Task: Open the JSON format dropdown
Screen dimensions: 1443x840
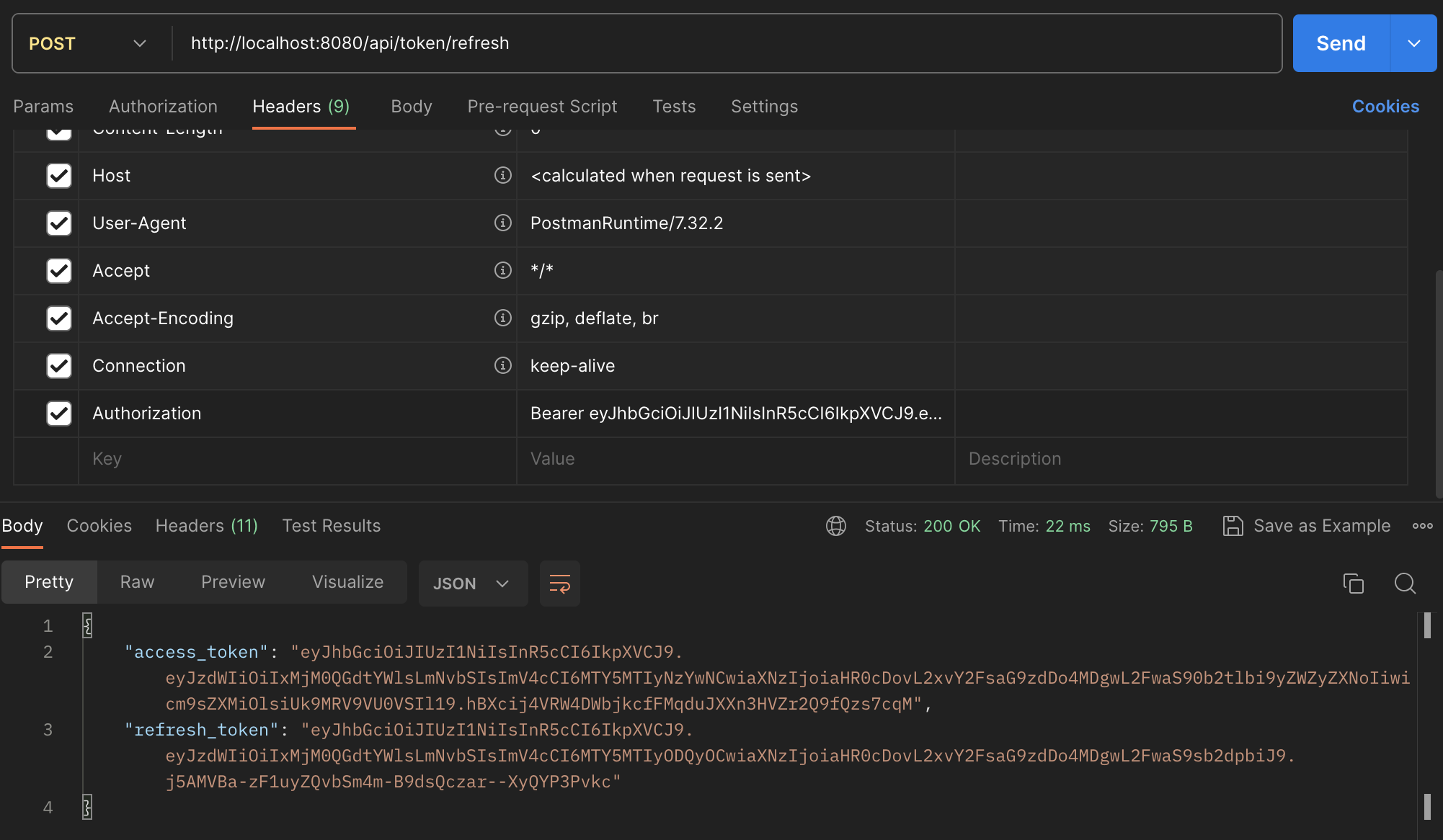Action: 472,584
